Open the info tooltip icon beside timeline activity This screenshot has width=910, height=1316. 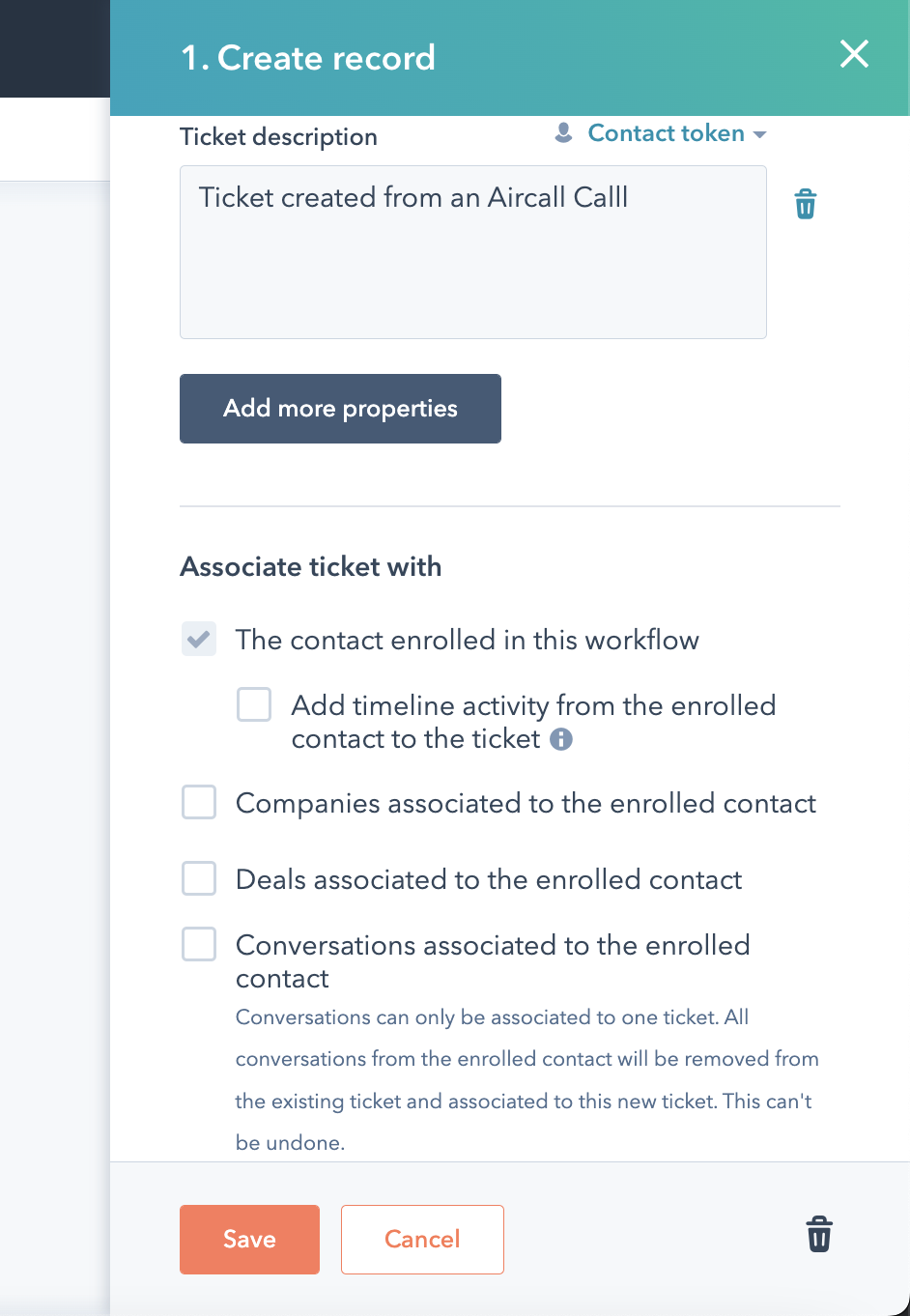point(561,739)
